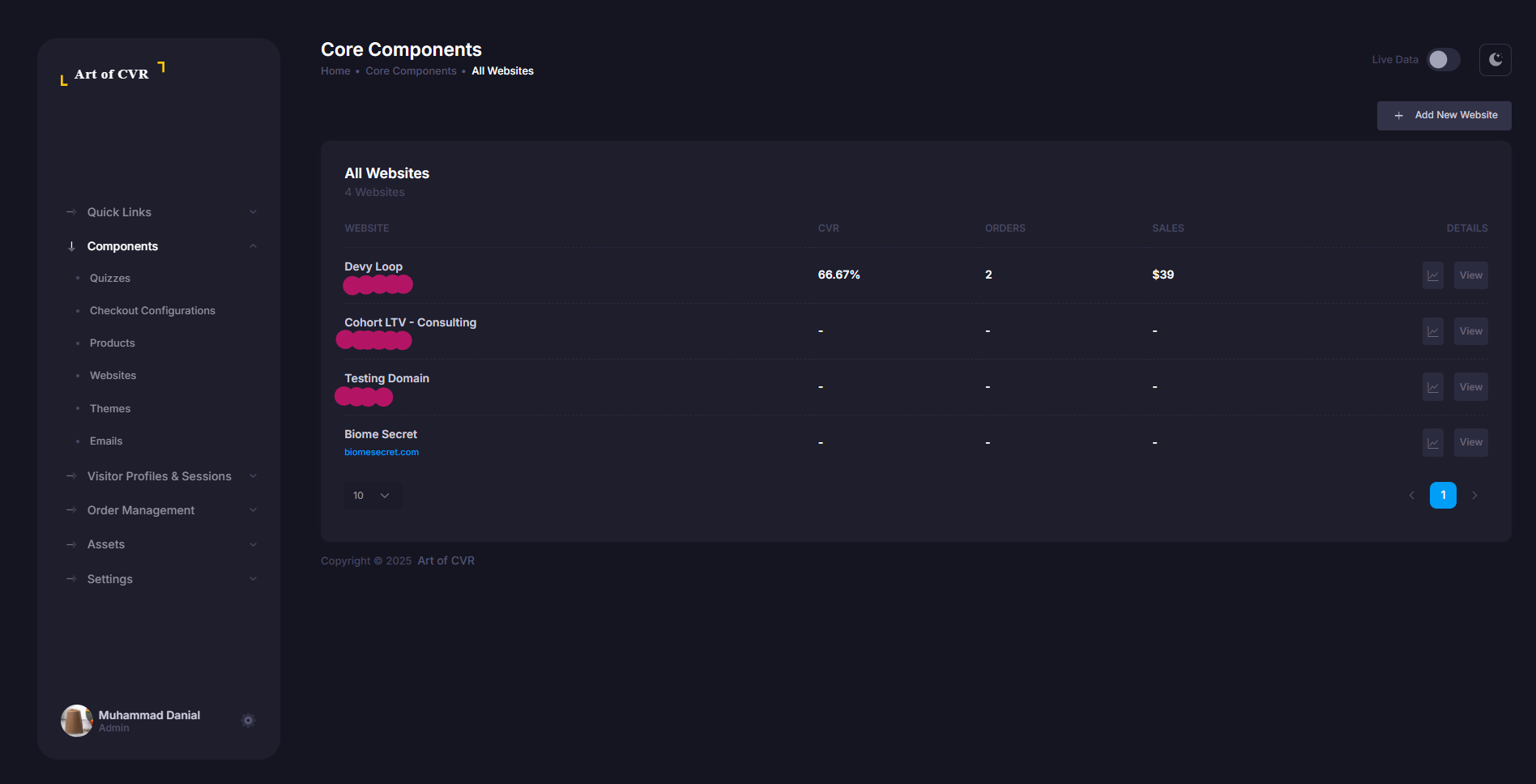Open the rows-per-page dropdown showing 10
The image size is (1536, 784).
[372, 496]
